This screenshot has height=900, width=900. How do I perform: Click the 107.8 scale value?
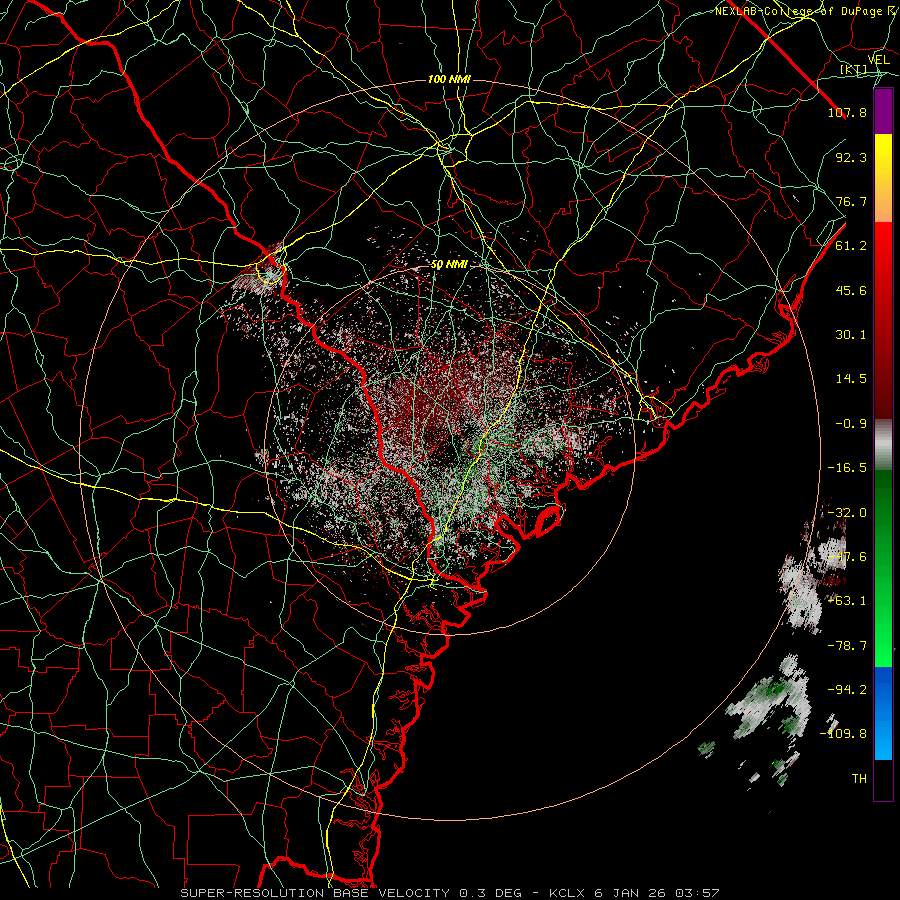(x=847, y=112)
